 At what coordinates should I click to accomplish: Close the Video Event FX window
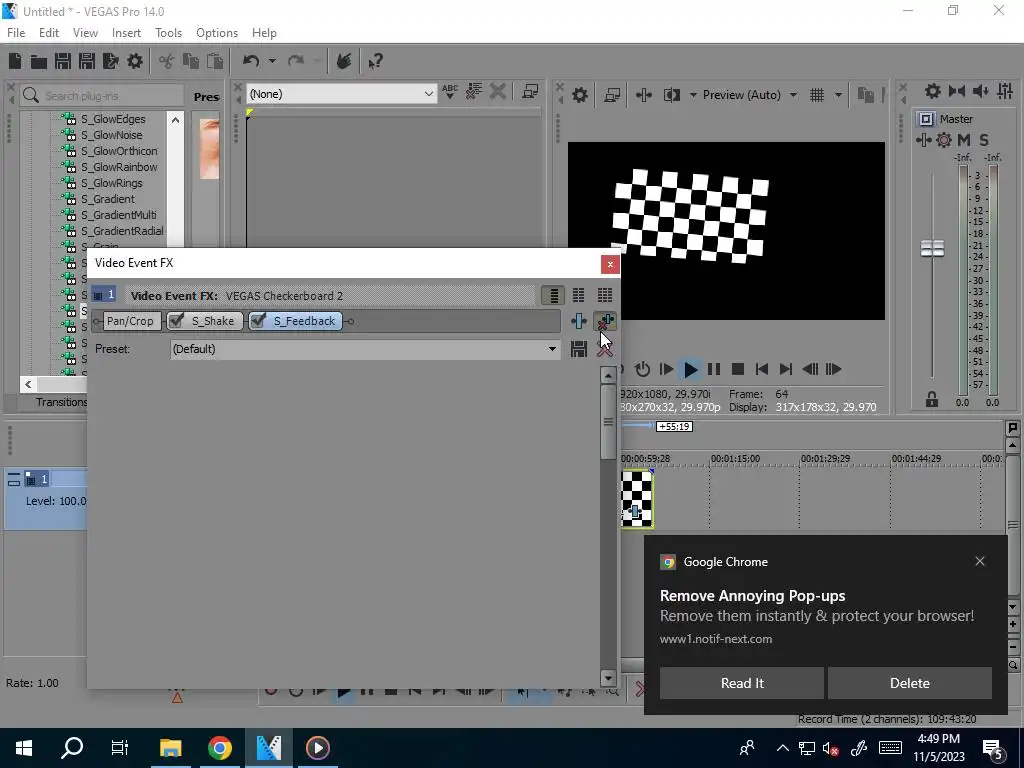(x=610, y=264)
